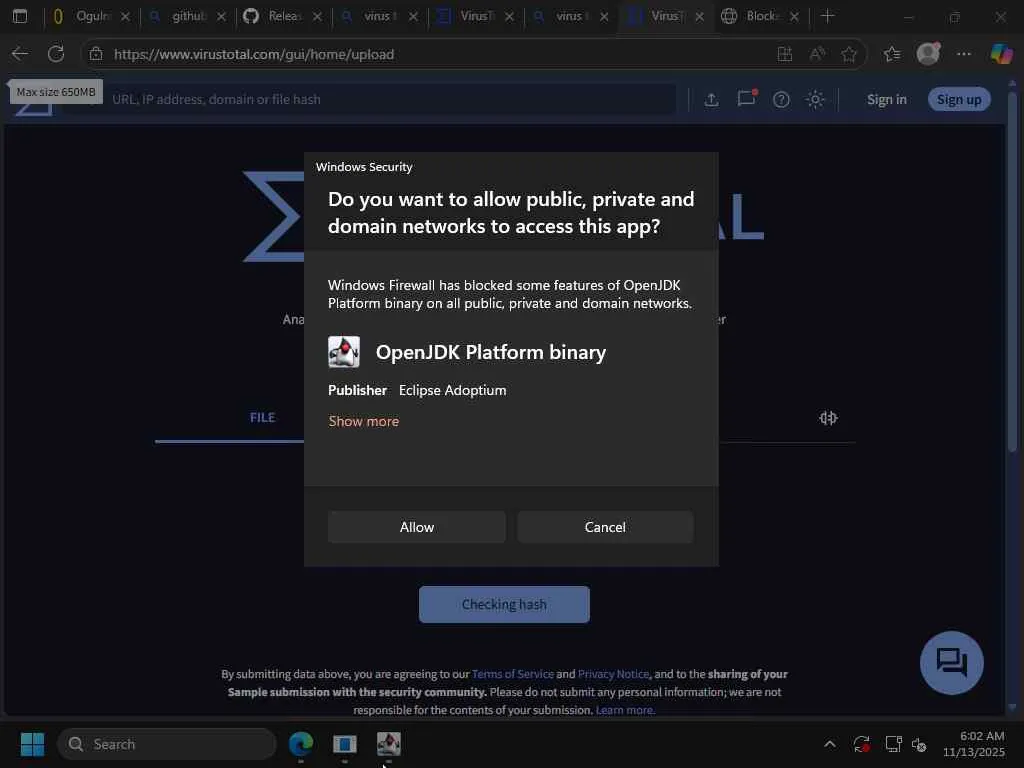Click the Read aloud icon in address bar
The height and width of the screenshot is (768, 1024).
coord(817,54)
